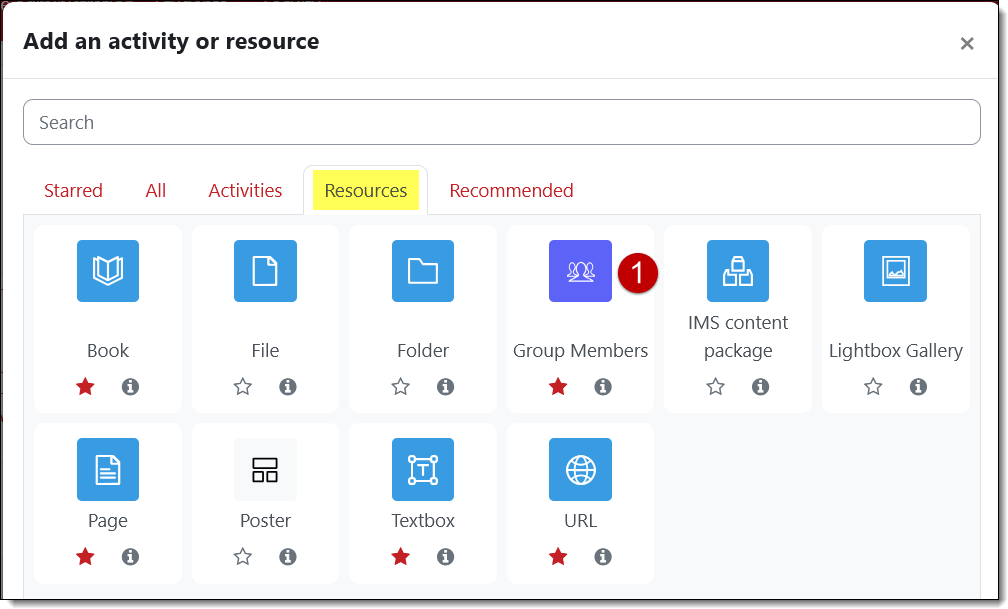
Task: Unstar the Book resource
Action: [x=86, y=386]
